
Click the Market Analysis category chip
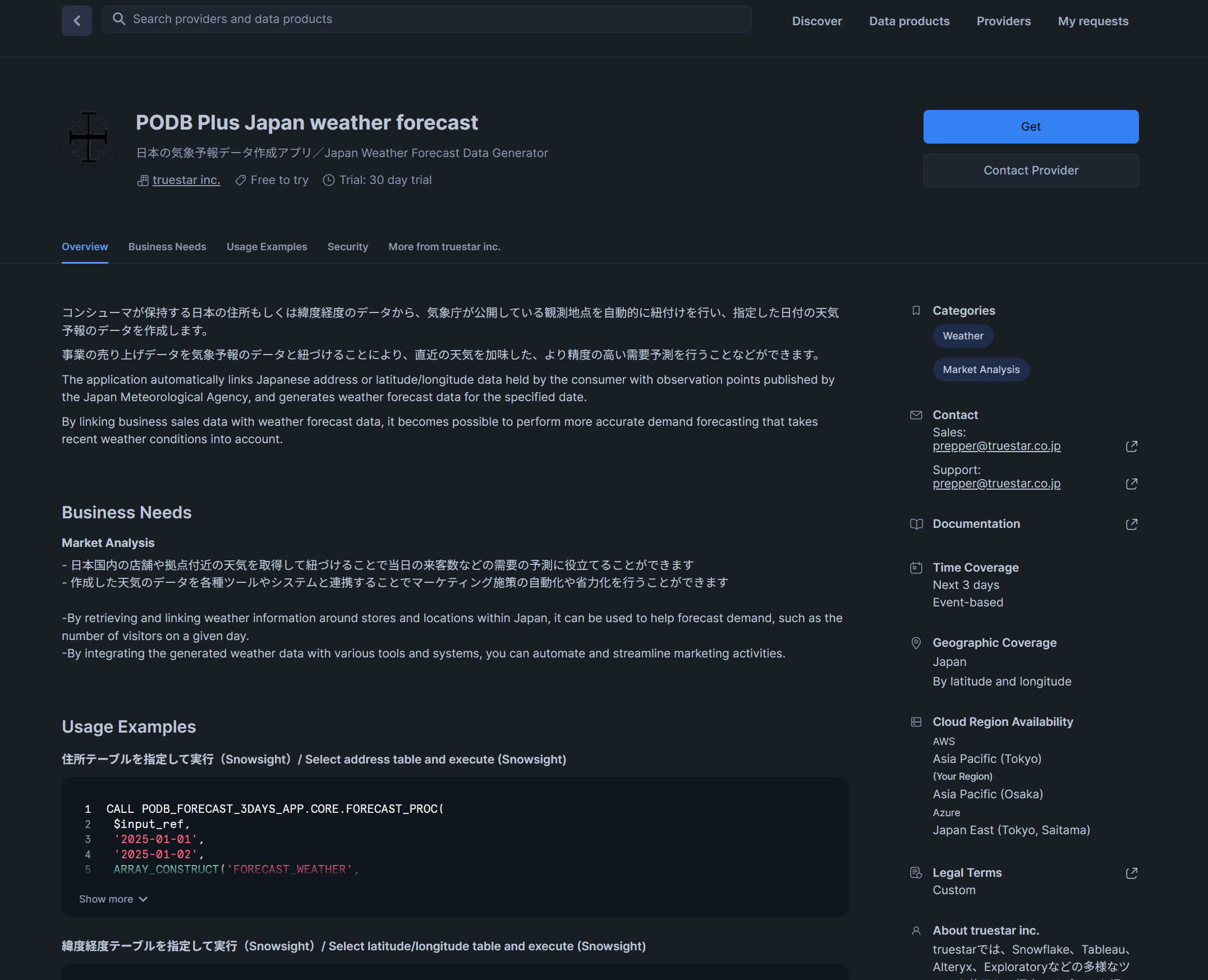tap(981, 370)
